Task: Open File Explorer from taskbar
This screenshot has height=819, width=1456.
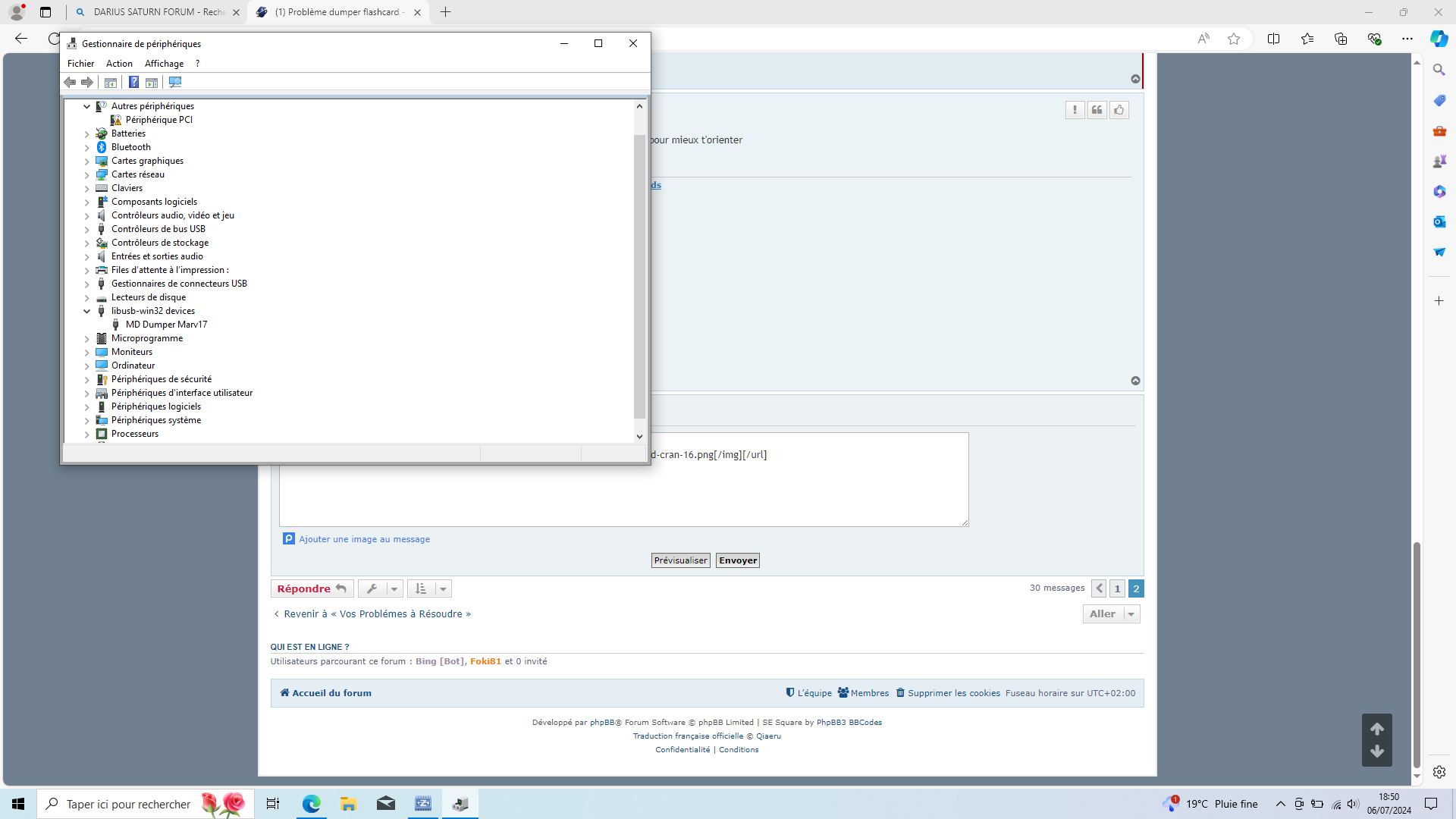Action: click(348, 804)
